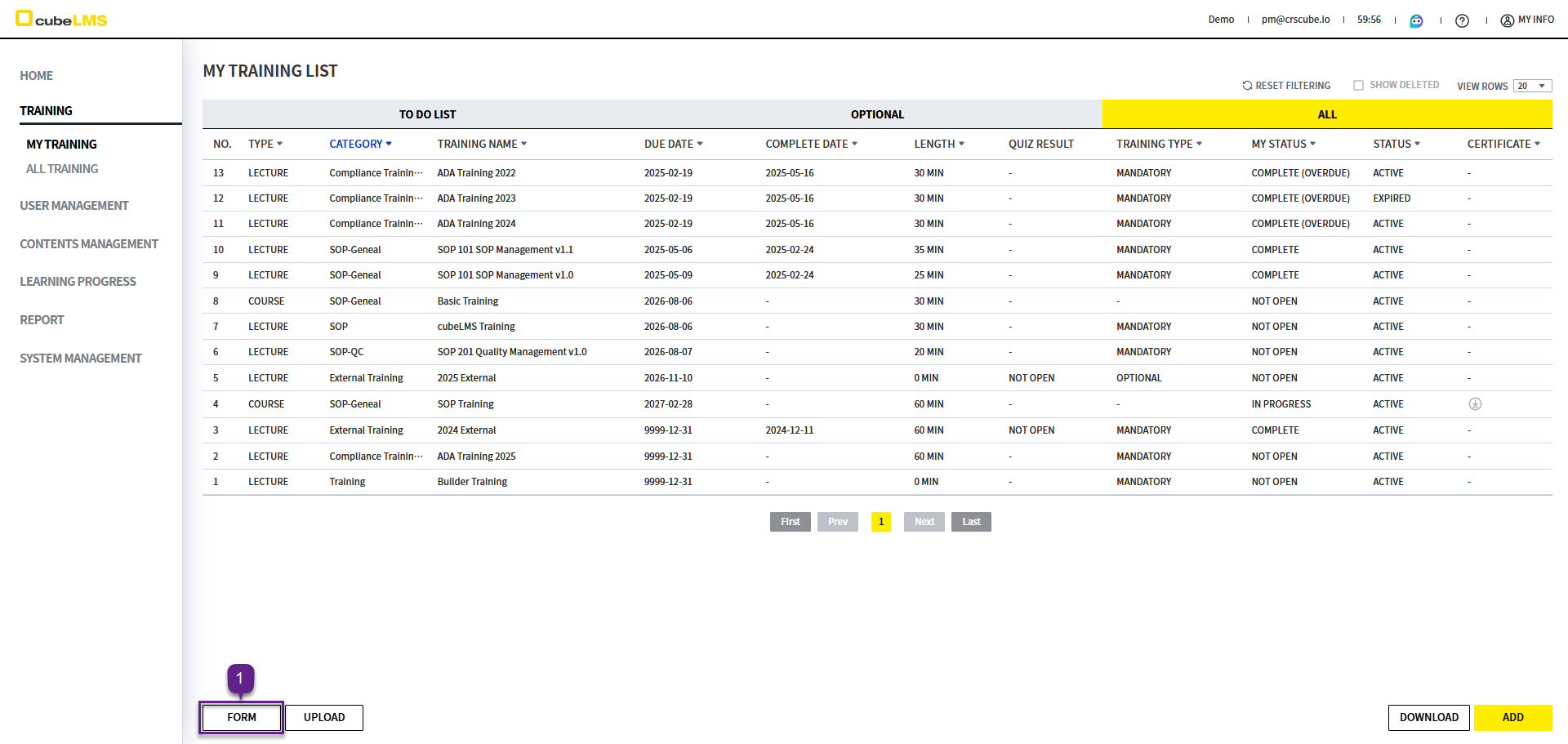Enable the Show Deleted checkbox
Screen dimensions: 1568x744
[x=1358, y=86]
